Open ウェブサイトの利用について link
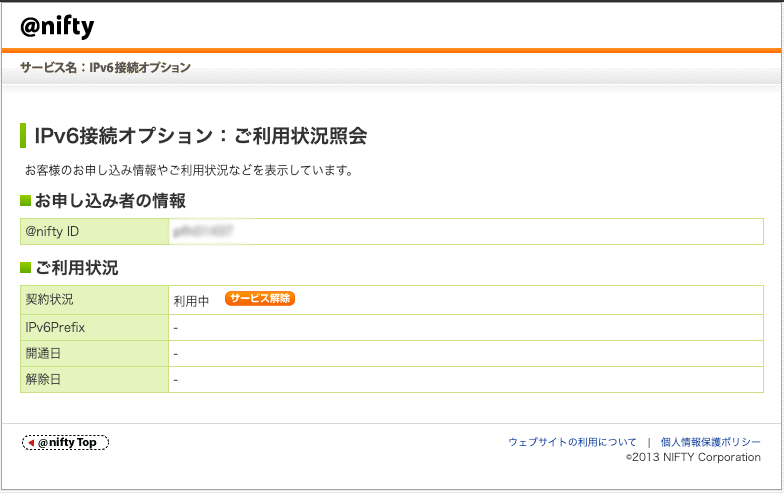Image resolution: width=784 pixels, height=493 pixels. coord(572,442)
